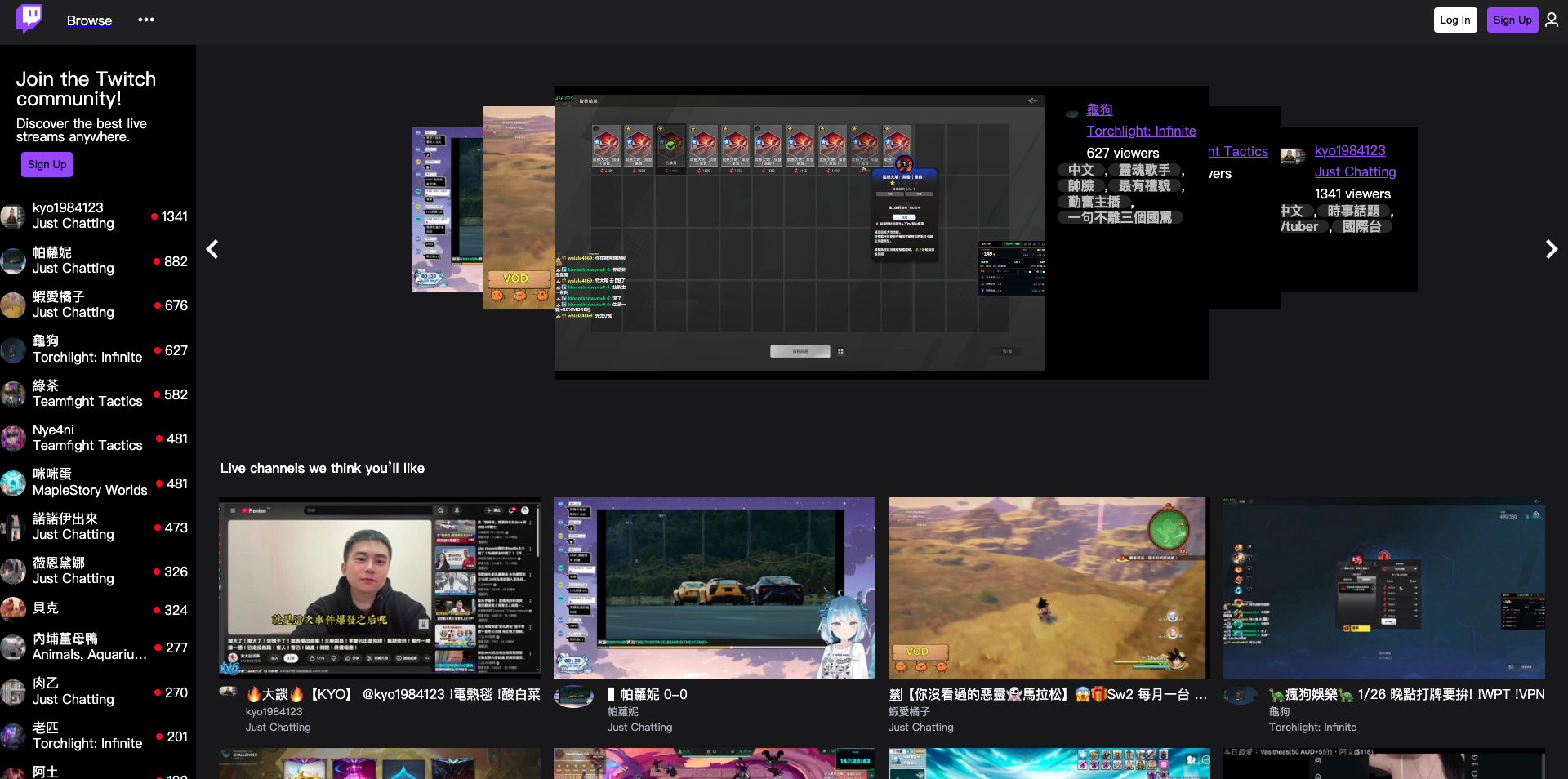1568x779 pixels.
Task: Open 龜狗 avatar under fourth stream card
Action: [1241, 696]
